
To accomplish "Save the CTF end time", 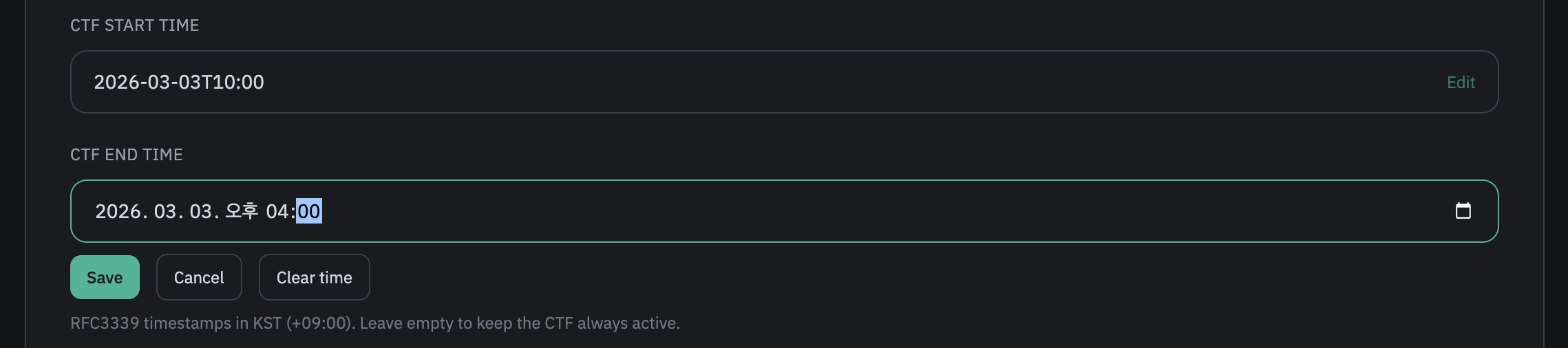I will coord(105,277).
